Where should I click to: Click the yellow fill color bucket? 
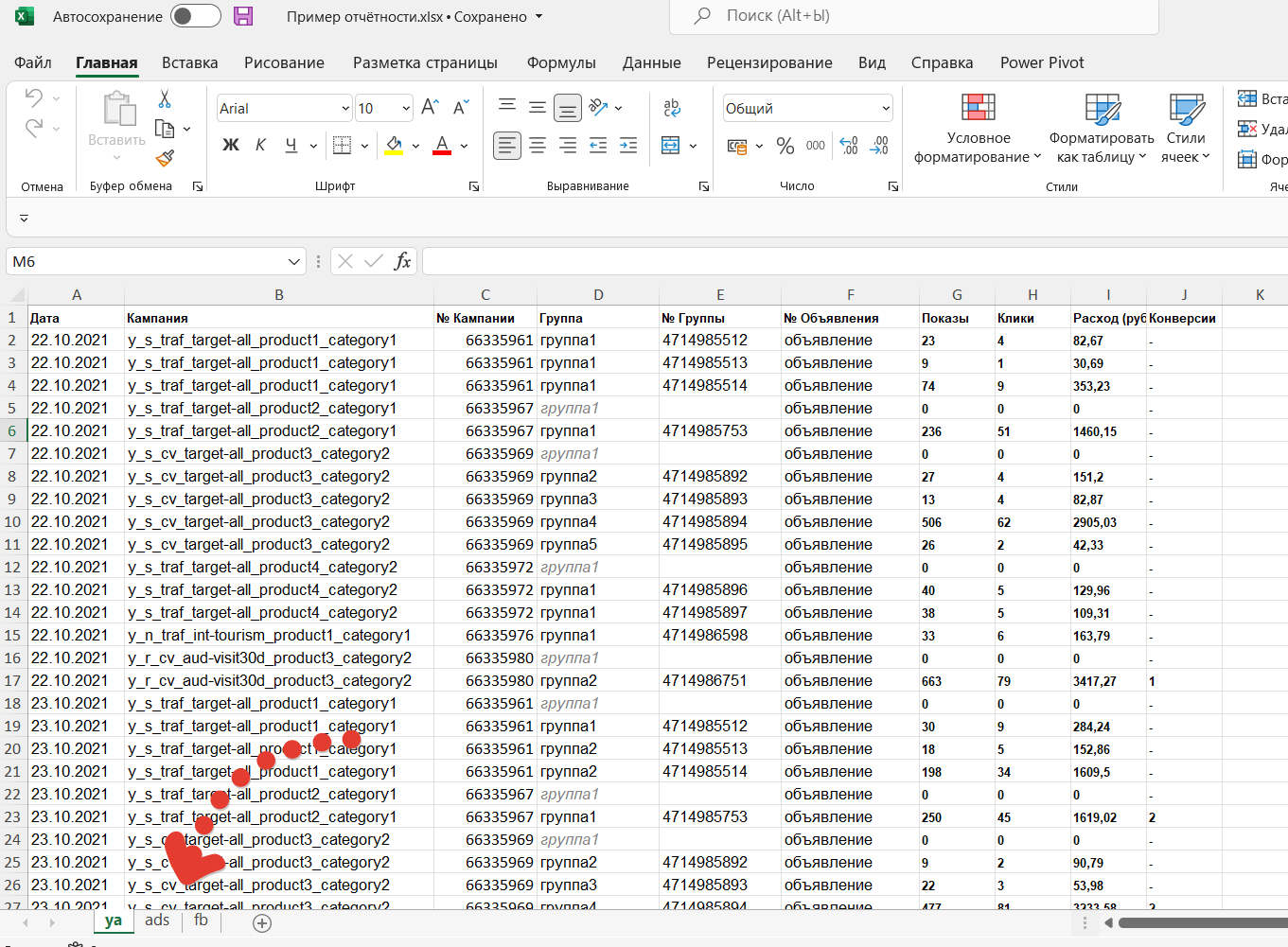coord(394,146)
